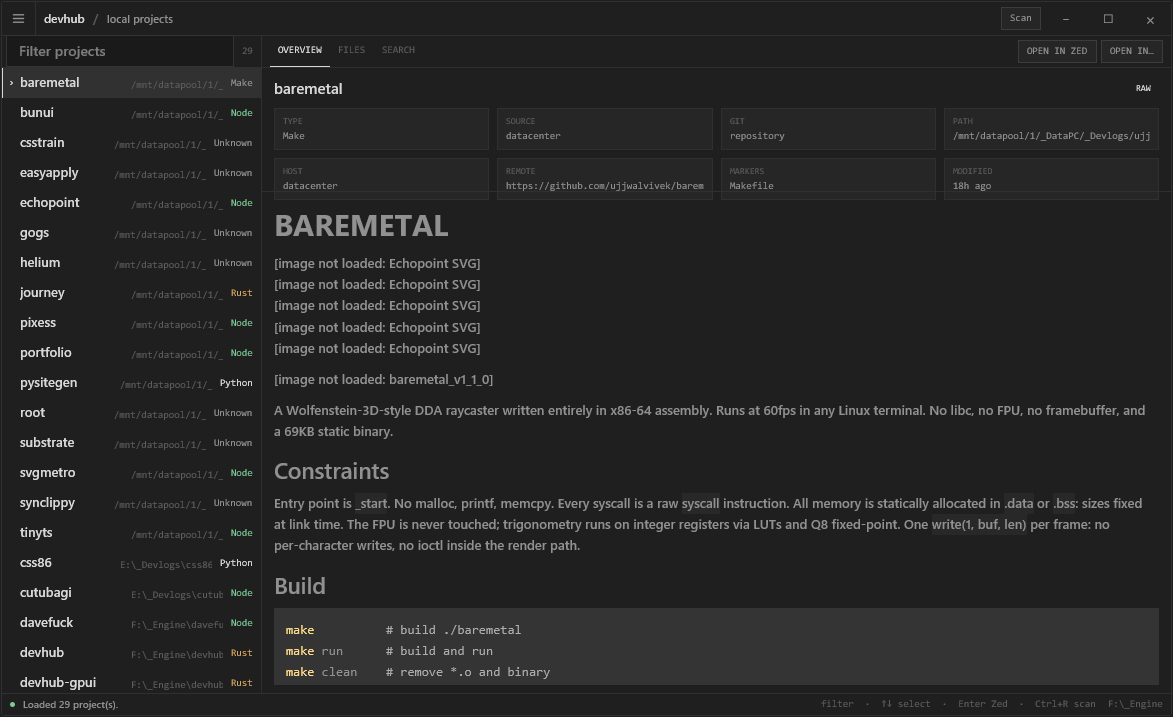Expand the baremetal project chevron

(11, 82)
